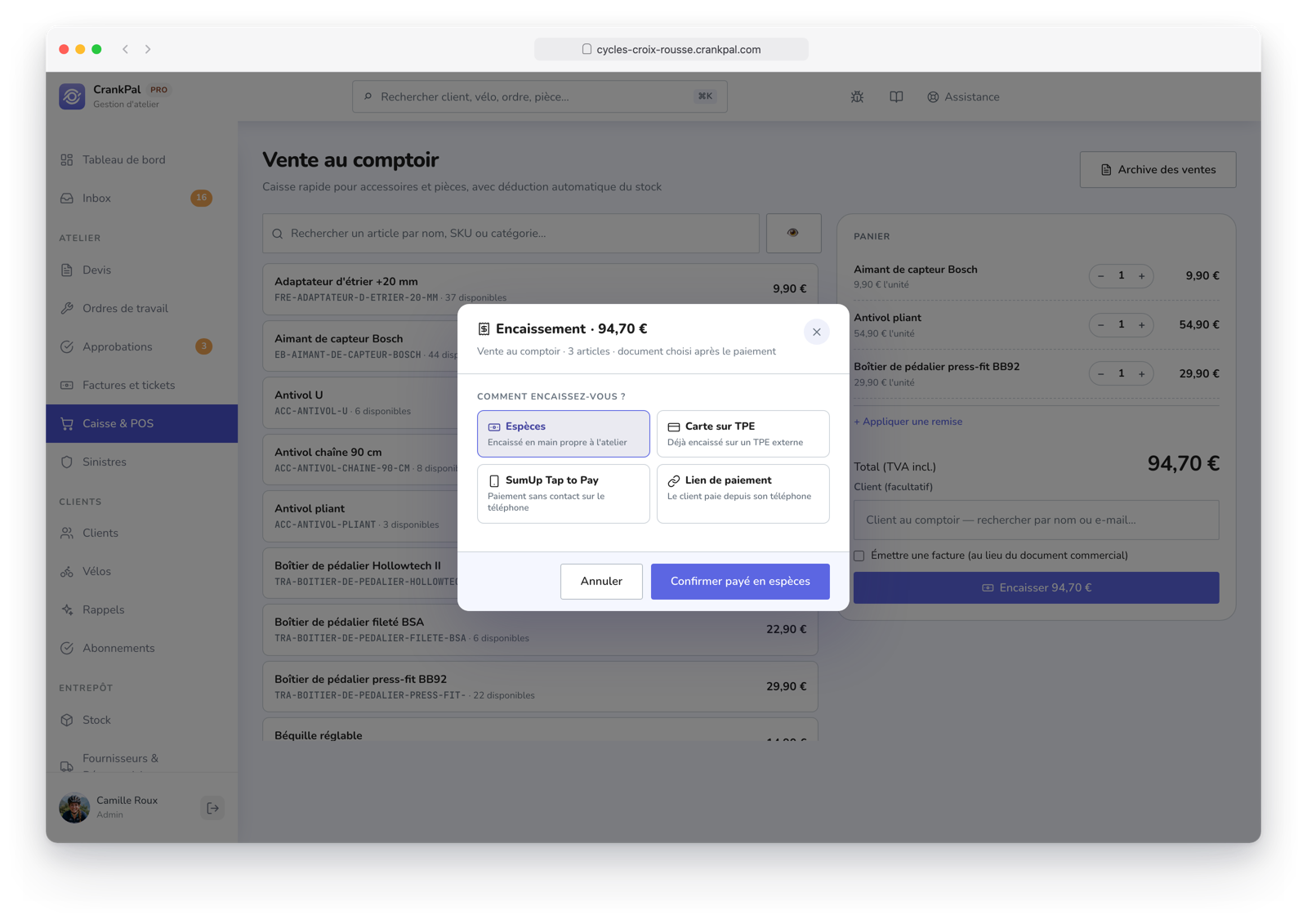The width and height of the screenshot is (1307, 924).
Task: Click the Approbations badge showing 3
Action: [x=203, y=346]
